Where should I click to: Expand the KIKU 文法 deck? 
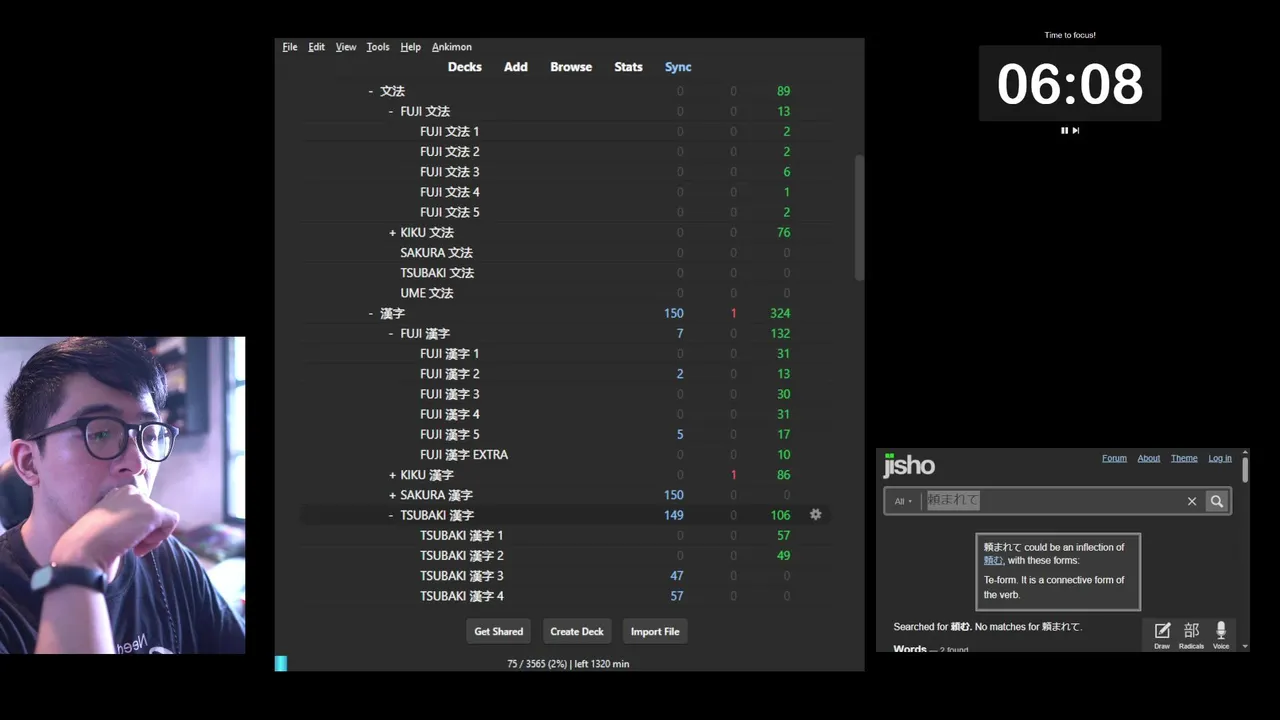point(392,232)
